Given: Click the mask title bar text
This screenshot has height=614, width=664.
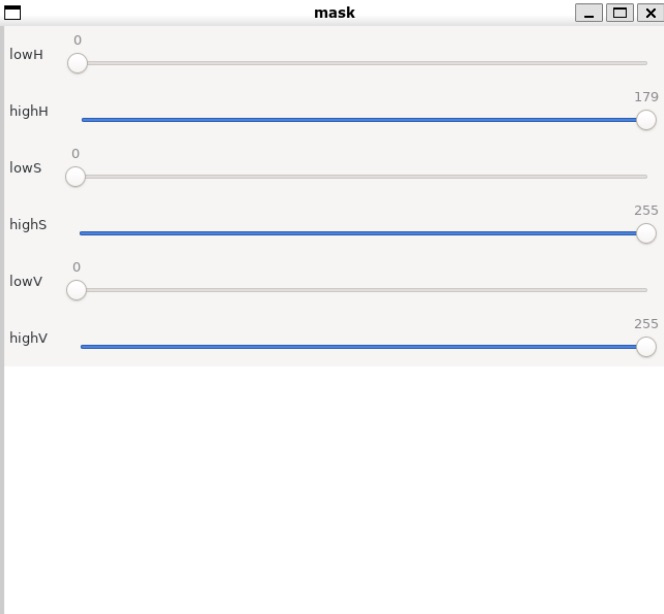Looking at the screenshot, I should [x=335, y=13].
